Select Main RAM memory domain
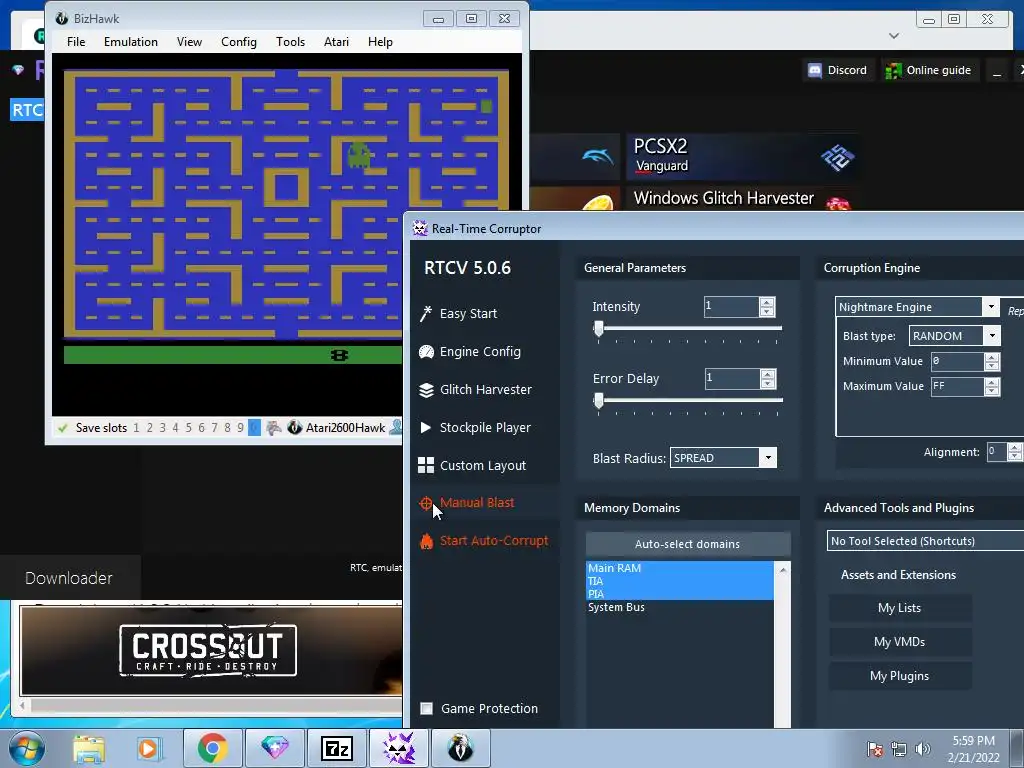Image resolution: width=1024 pixels, height=768 pixels. tap(680, 568)
